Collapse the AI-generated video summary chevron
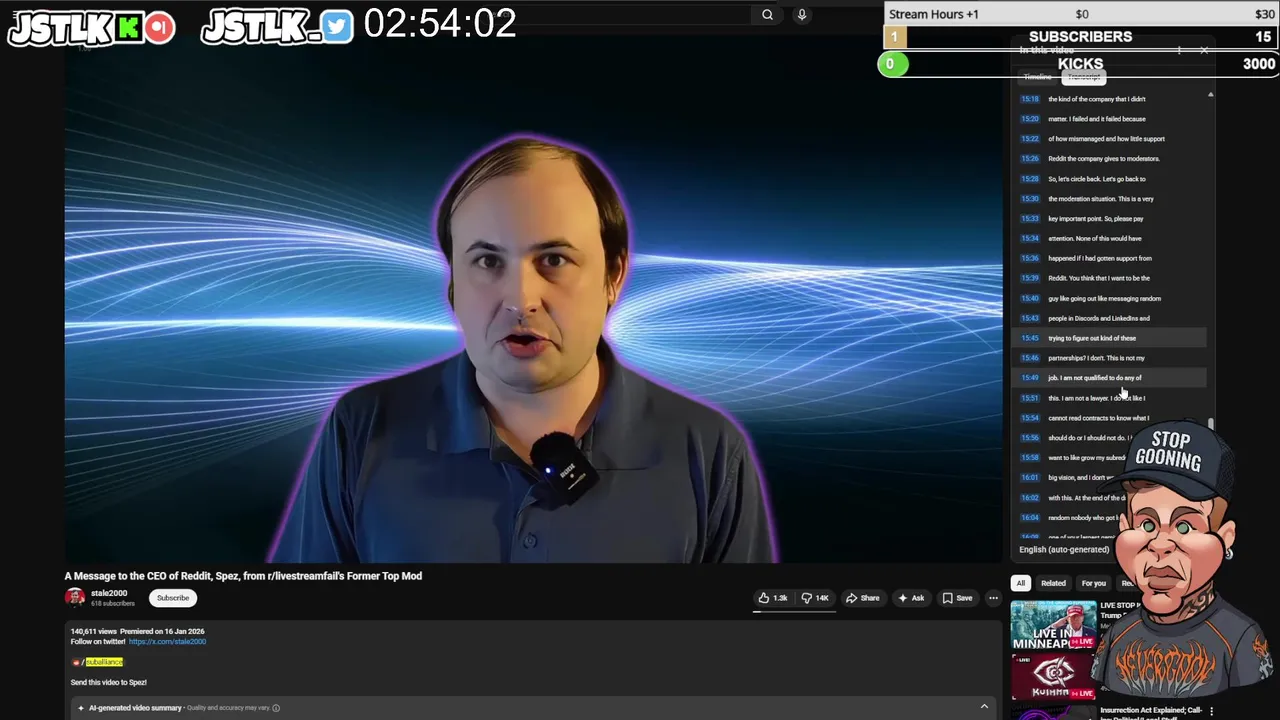This screenshot has width=1280, height=720. click(984, 707)
